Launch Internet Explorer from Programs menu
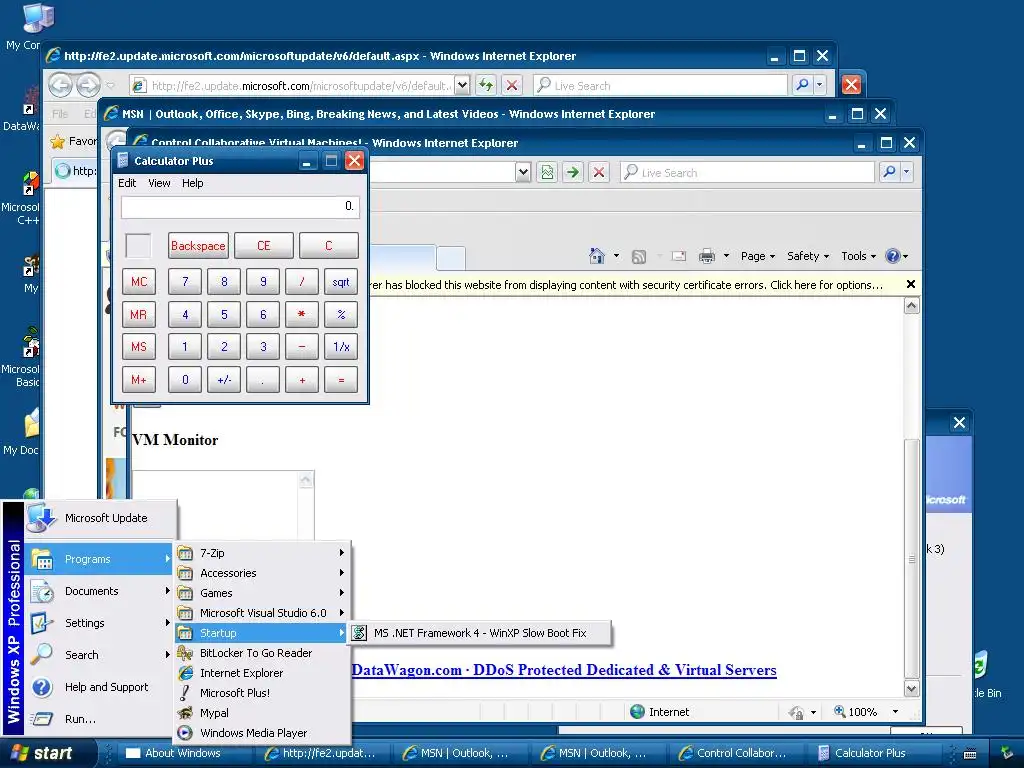The width and height of the screenshot is (1024, 768). (262, 673)
